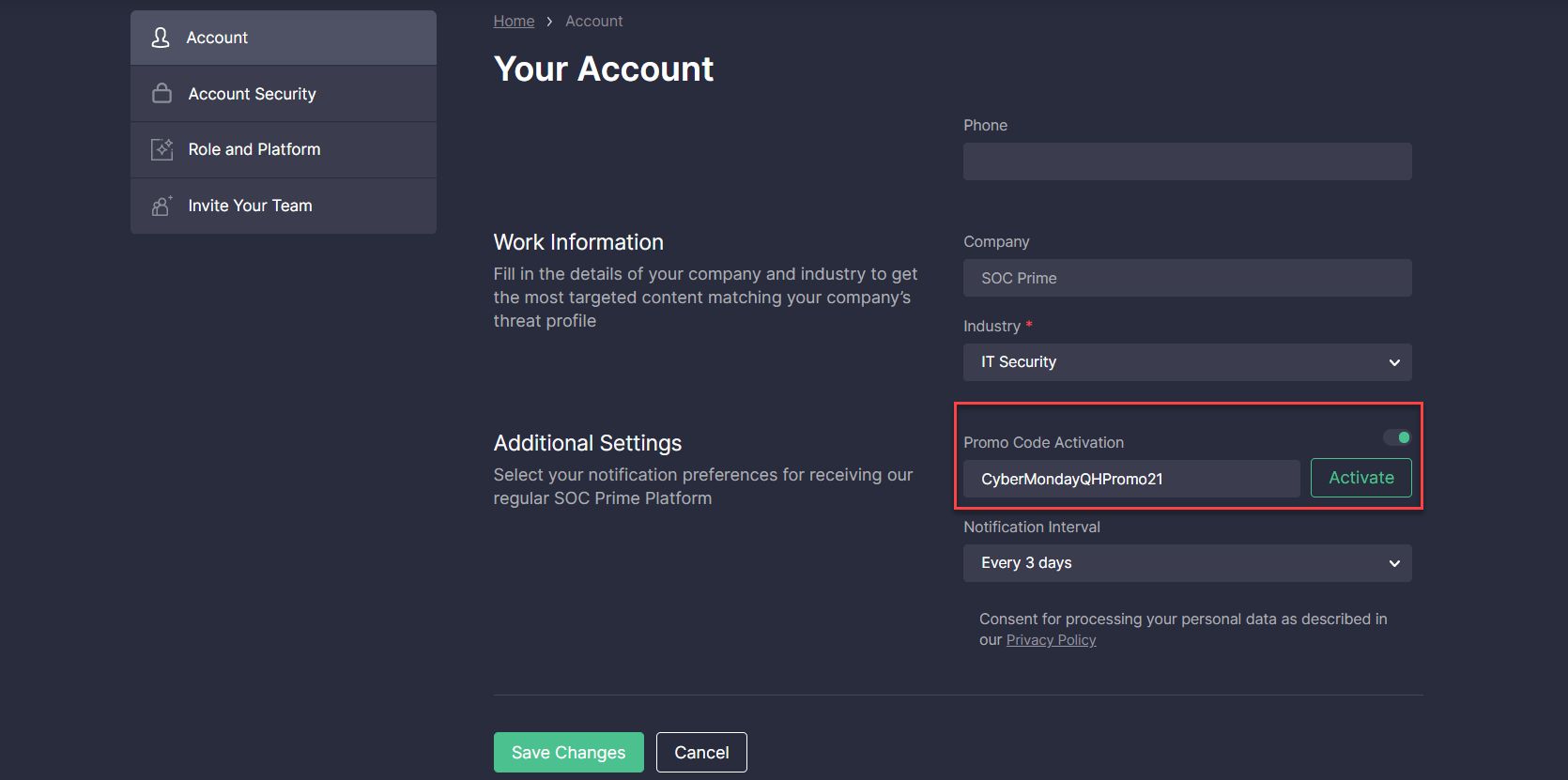Image resolution: width=1568 pixels, height=780 pixels.
Task: Click the Company field containing SOC Prime
Action: tap(1187, 278)
